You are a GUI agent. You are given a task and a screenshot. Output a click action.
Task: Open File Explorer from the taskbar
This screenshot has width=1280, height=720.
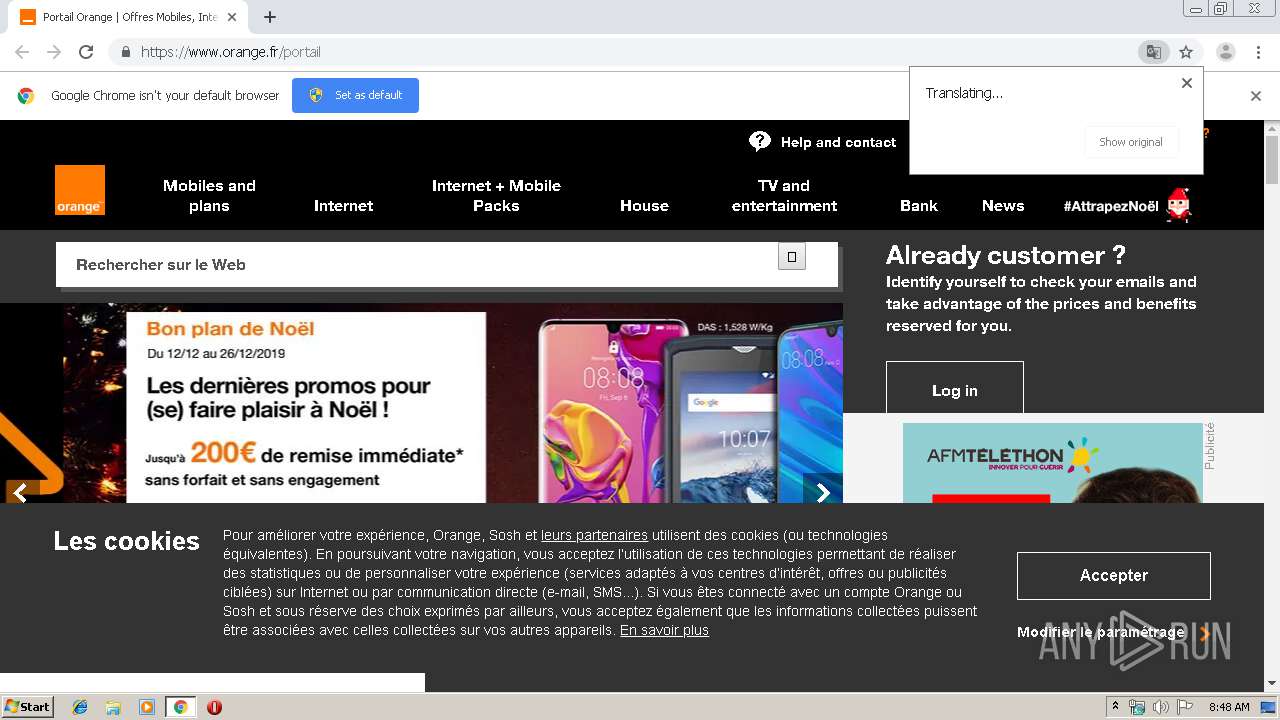tap(113, 707)
